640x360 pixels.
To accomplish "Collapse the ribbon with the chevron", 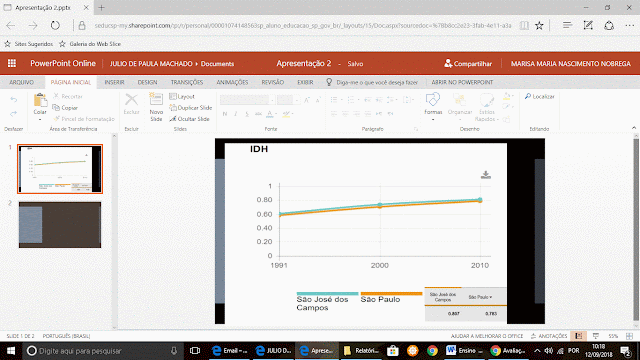I will pos(633,128).
